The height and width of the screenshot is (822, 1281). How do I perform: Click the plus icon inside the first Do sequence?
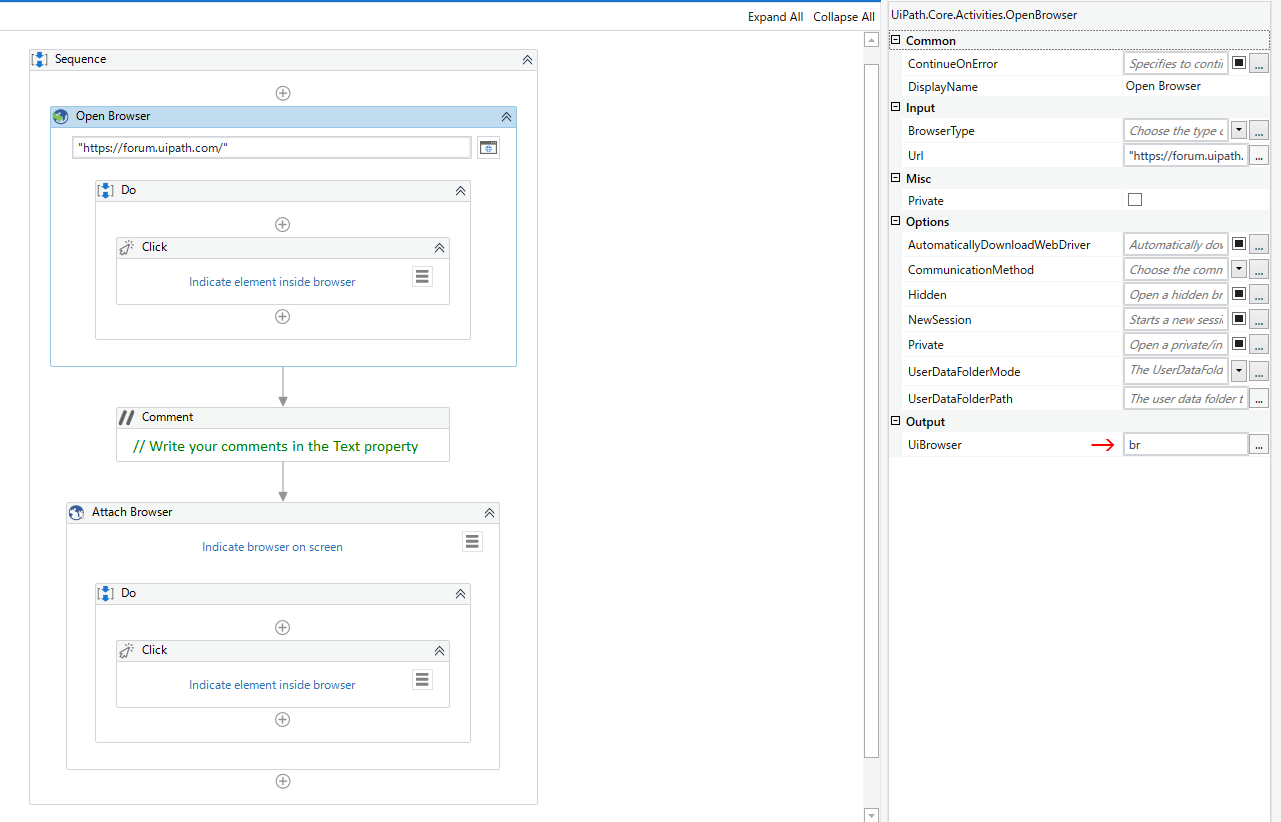(283, 224)
